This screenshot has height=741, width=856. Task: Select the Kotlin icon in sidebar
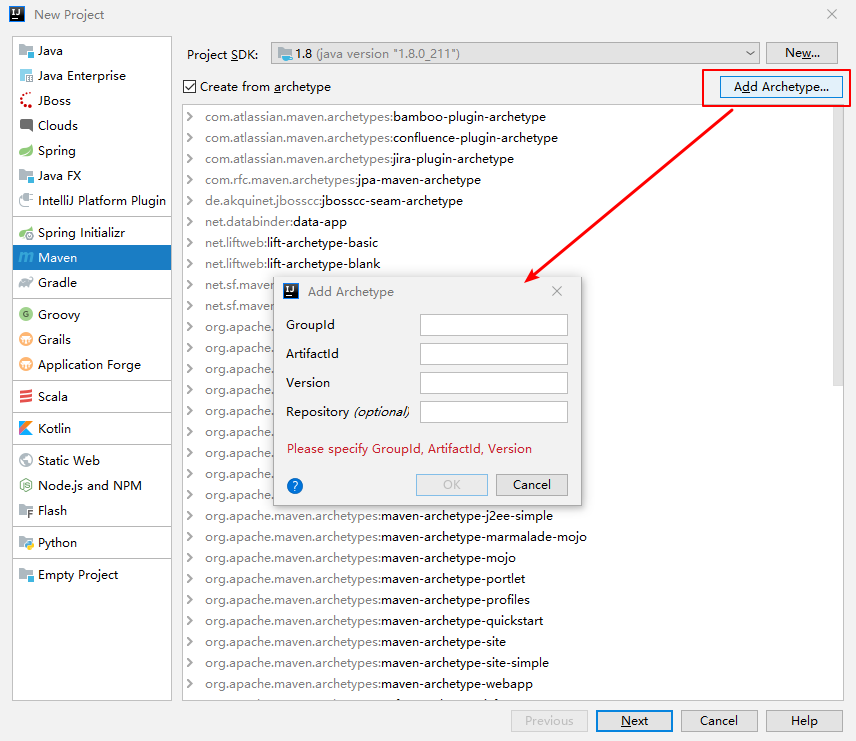27,429
